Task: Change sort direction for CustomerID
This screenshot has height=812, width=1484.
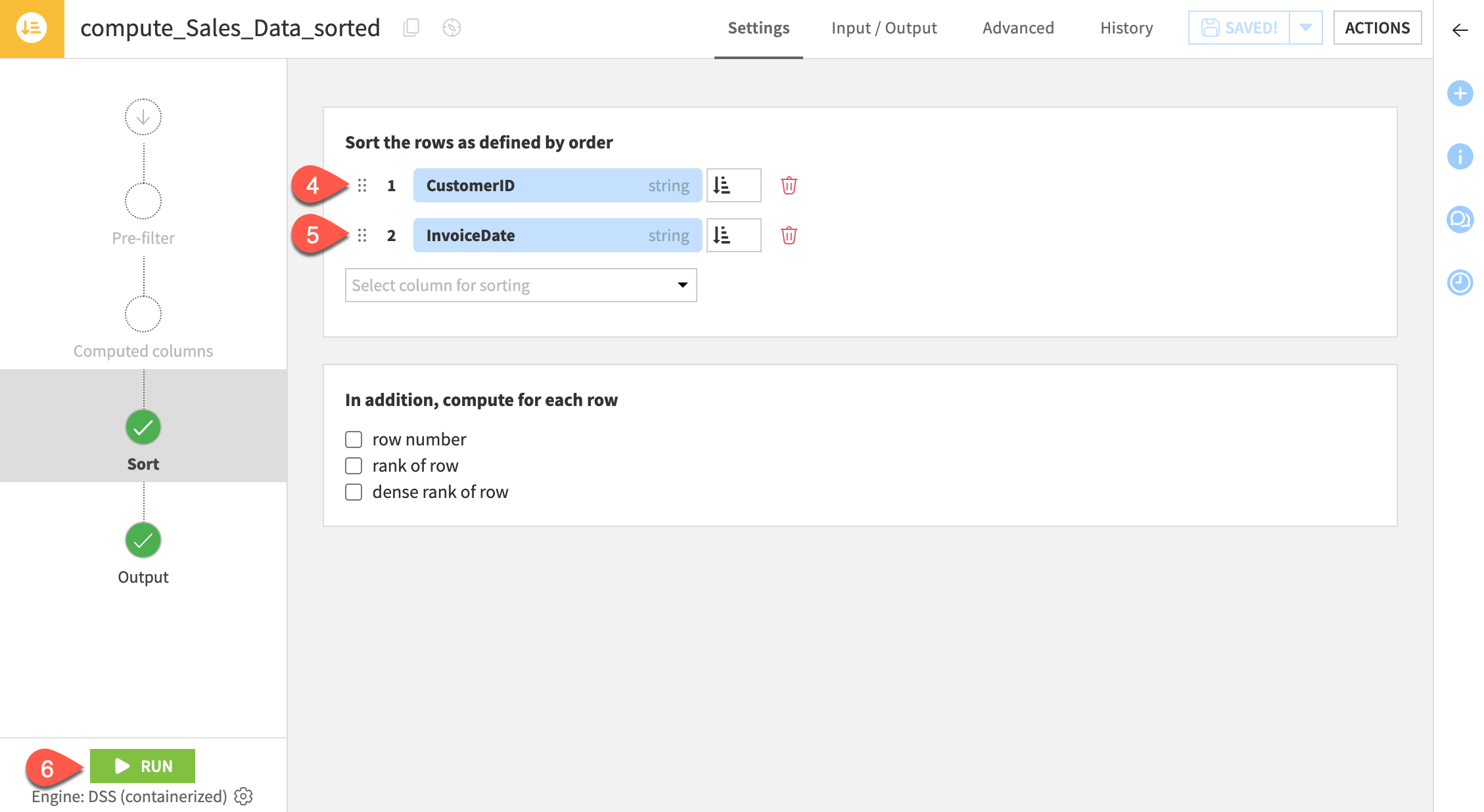Action: 733,185
